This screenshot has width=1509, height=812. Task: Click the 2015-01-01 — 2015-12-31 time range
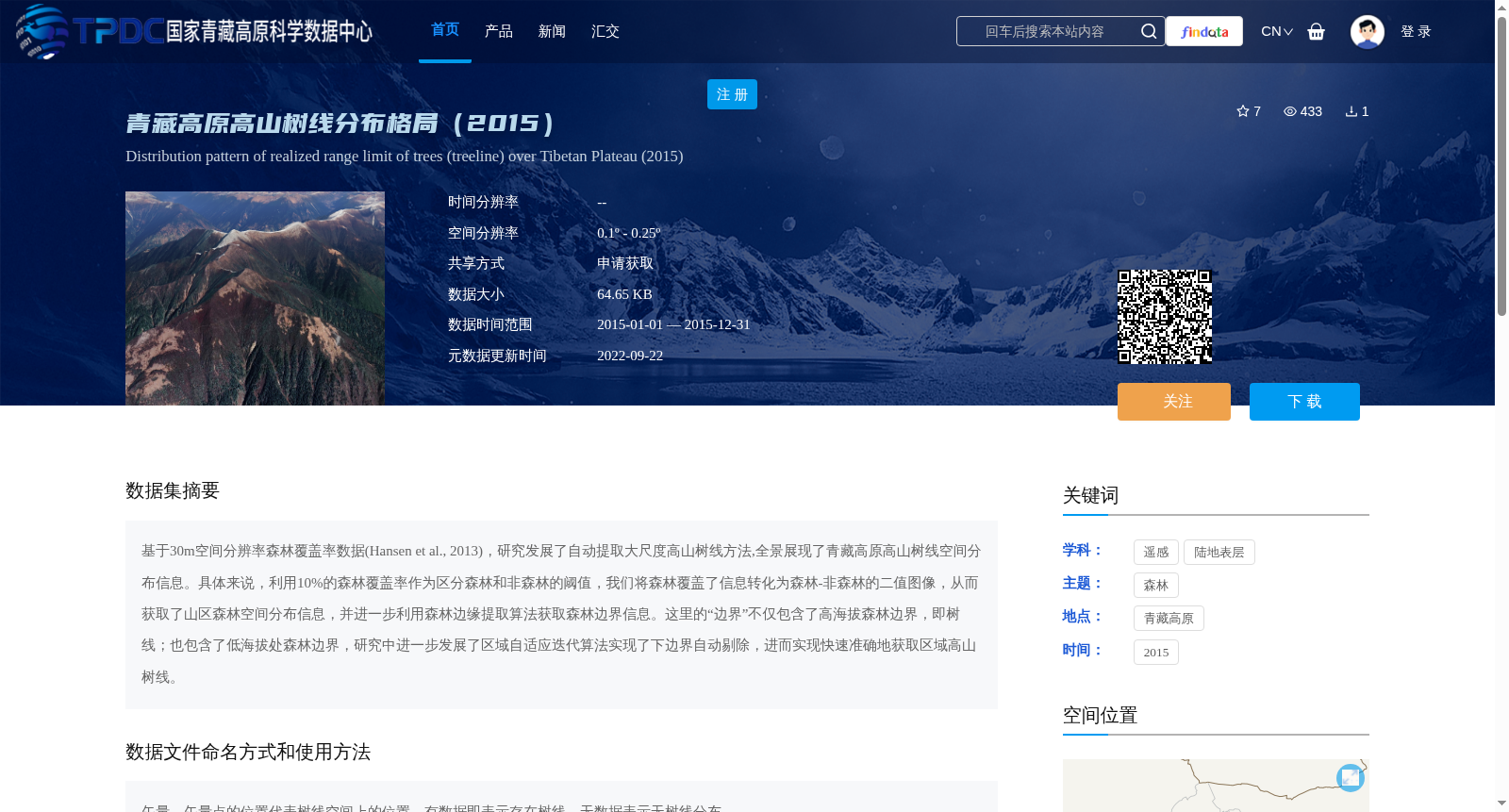point(673,324)
